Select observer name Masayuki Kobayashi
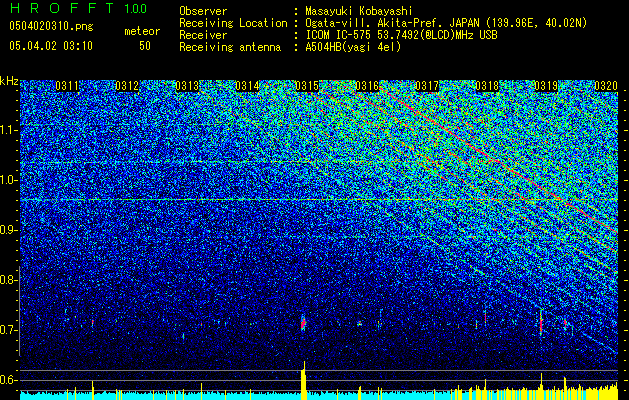 tap(359, 11)
